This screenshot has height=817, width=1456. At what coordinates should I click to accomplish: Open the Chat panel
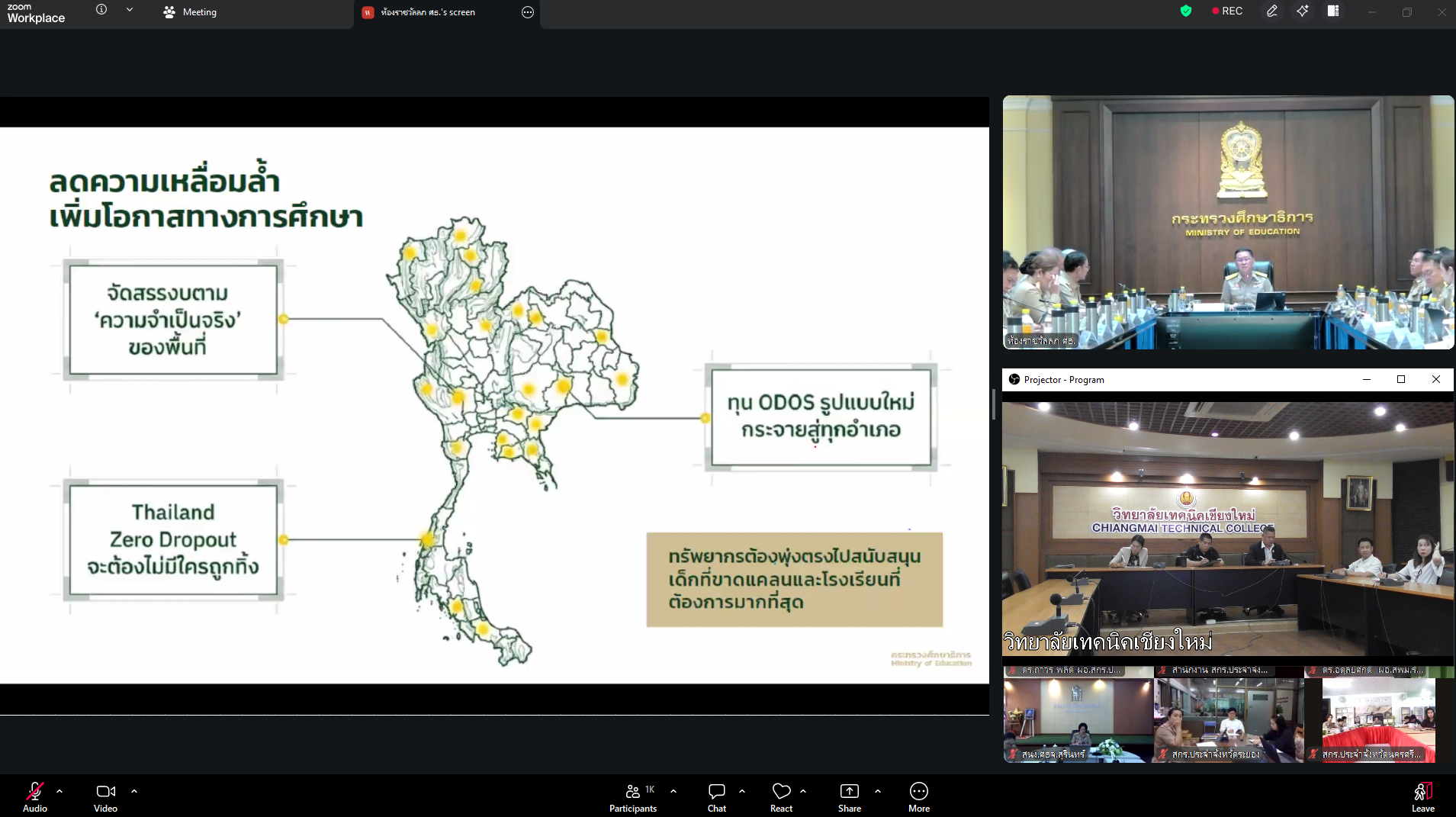coord(716,796)
